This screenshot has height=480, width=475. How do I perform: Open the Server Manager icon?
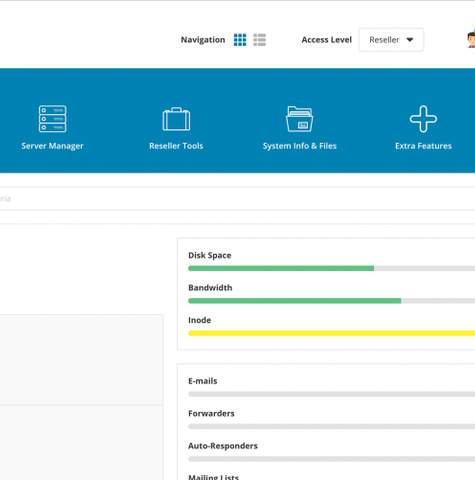click(52, 119)
